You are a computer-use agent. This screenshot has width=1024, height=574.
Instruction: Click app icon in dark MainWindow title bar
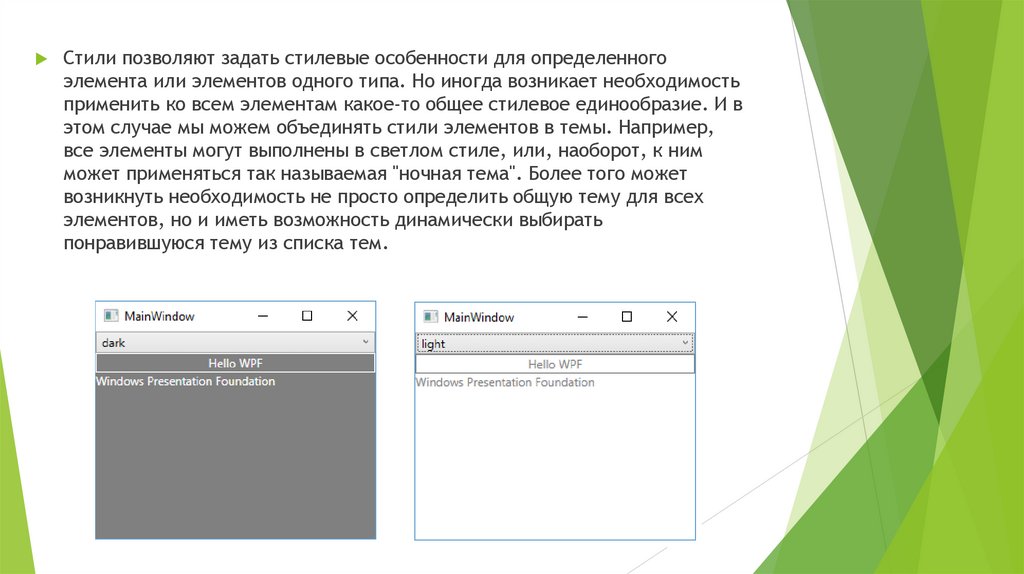click(x=111, y=316)
